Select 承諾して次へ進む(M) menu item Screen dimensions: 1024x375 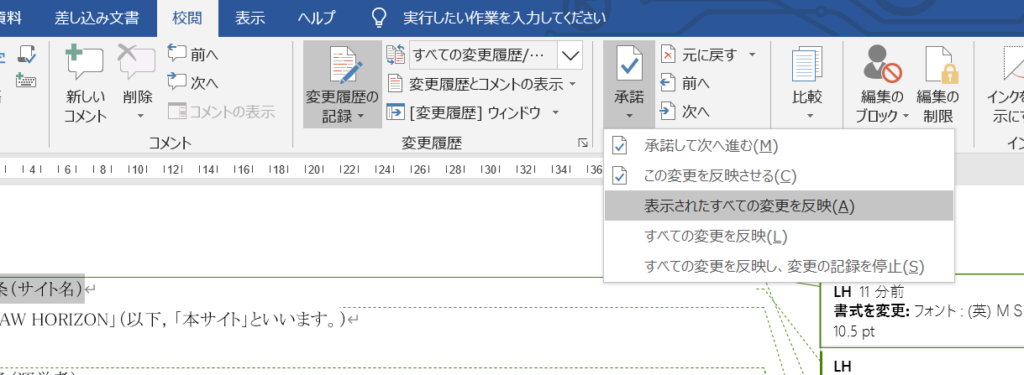pos(778,146)
